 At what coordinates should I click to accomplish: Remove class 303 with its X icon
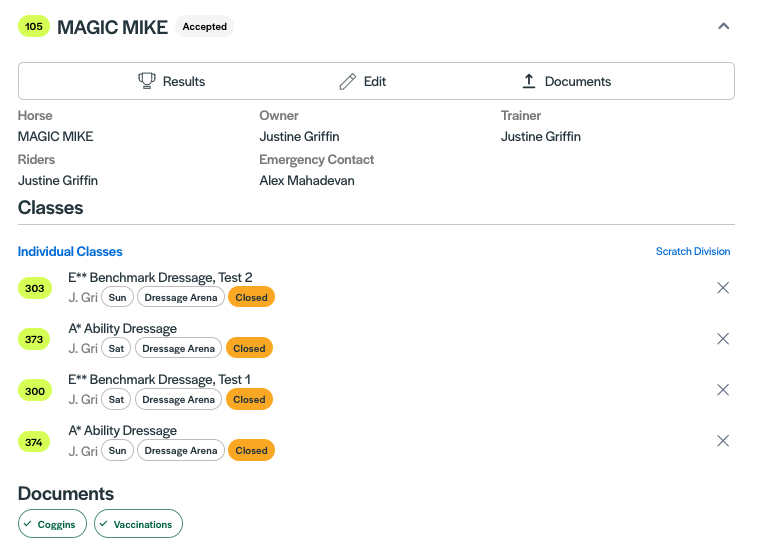pyautogui.click(x=723, y=288)
